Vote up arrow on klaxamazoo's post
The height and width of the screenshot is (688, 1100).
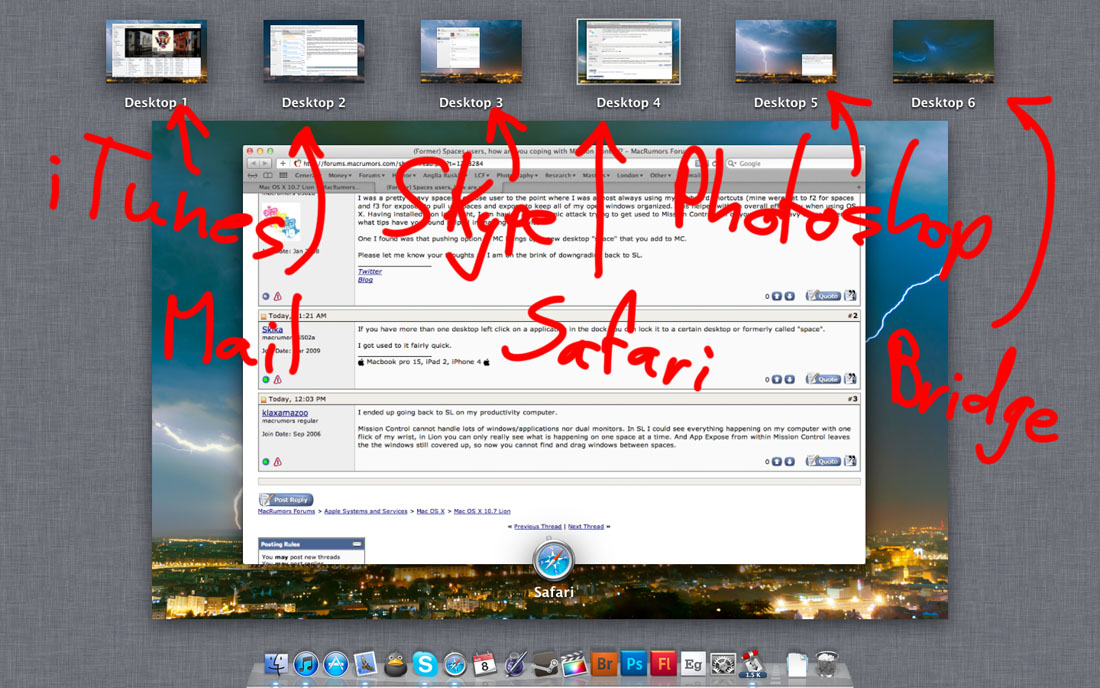(777, 461)
